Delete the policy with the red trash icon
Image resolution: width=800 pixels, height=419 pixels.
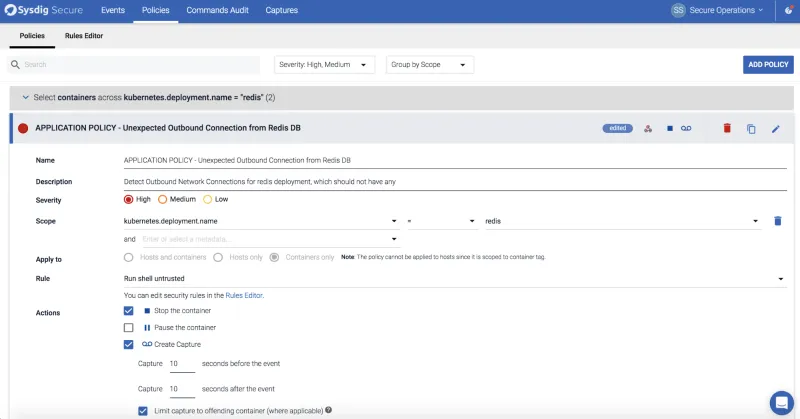[x=727, y=129]
